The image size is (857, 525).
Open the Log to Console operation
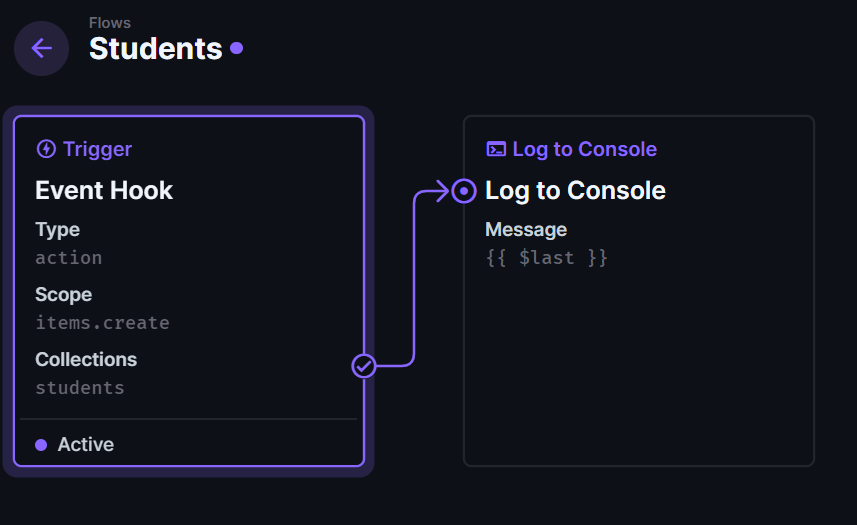pyautogui.click(x=639, y=291)
